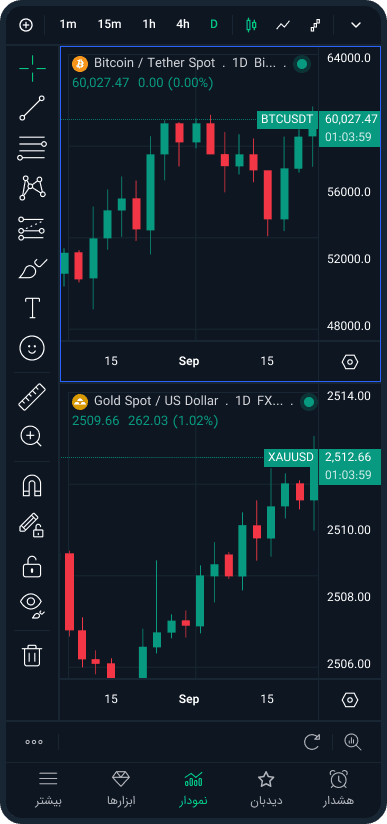The width and height of the screenshot is (387, 824).
Task: Select the 15m timeframe
Action: pos(109,24)
